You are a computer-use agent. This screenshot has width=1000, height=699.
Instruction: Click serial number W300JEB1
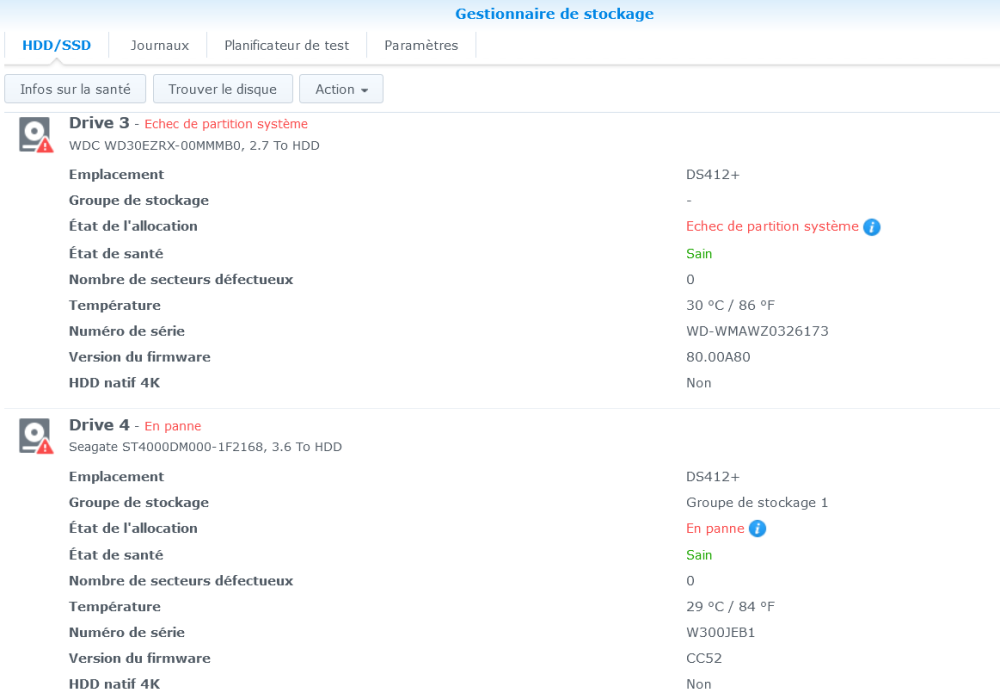click(x=721, y=633)
